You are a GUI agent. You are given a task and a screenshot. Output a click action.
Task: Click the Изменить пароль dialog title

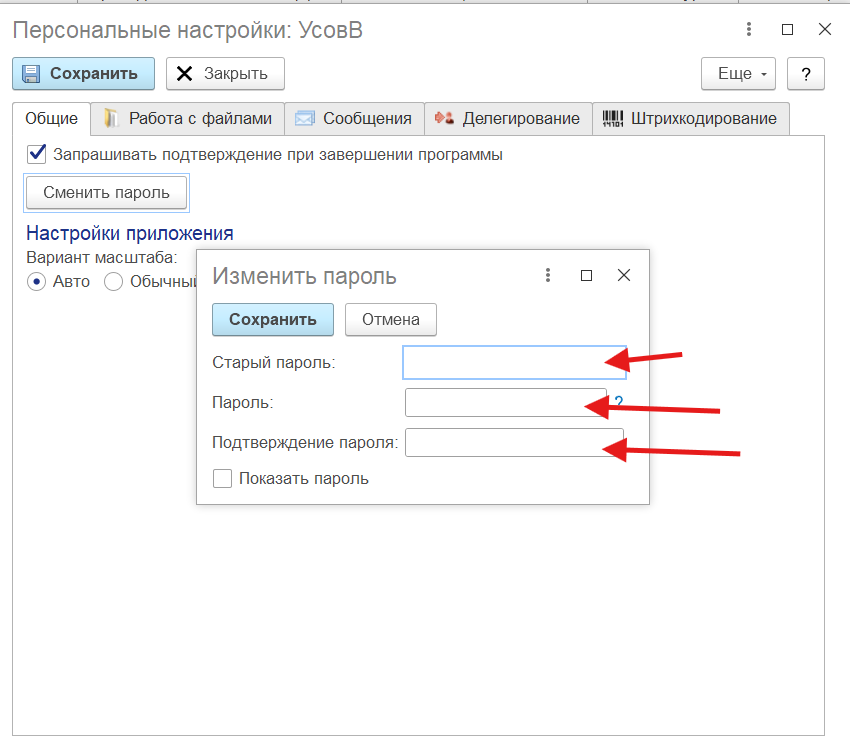tap(304, 276)
